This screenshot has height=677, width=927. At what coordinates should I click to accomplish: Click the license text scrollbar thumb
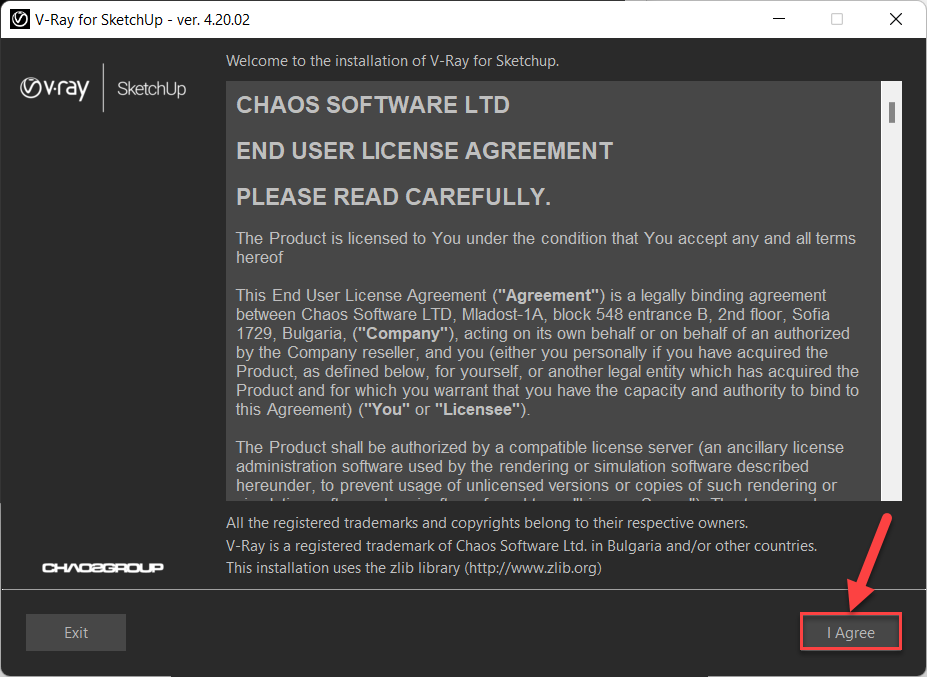coord(892,112)
